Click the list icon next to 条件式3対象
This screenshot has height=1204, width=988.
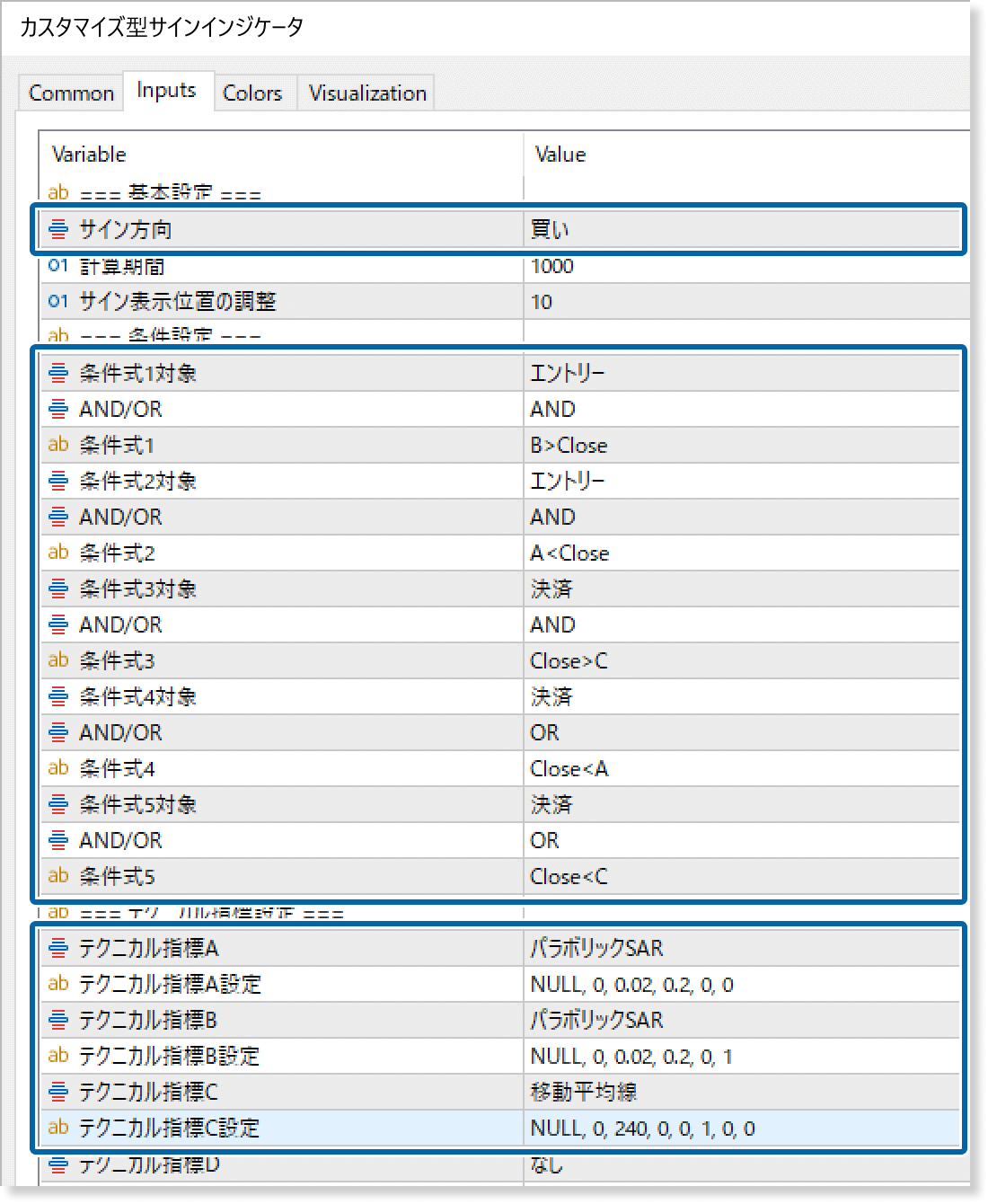(x=57, y=589)
